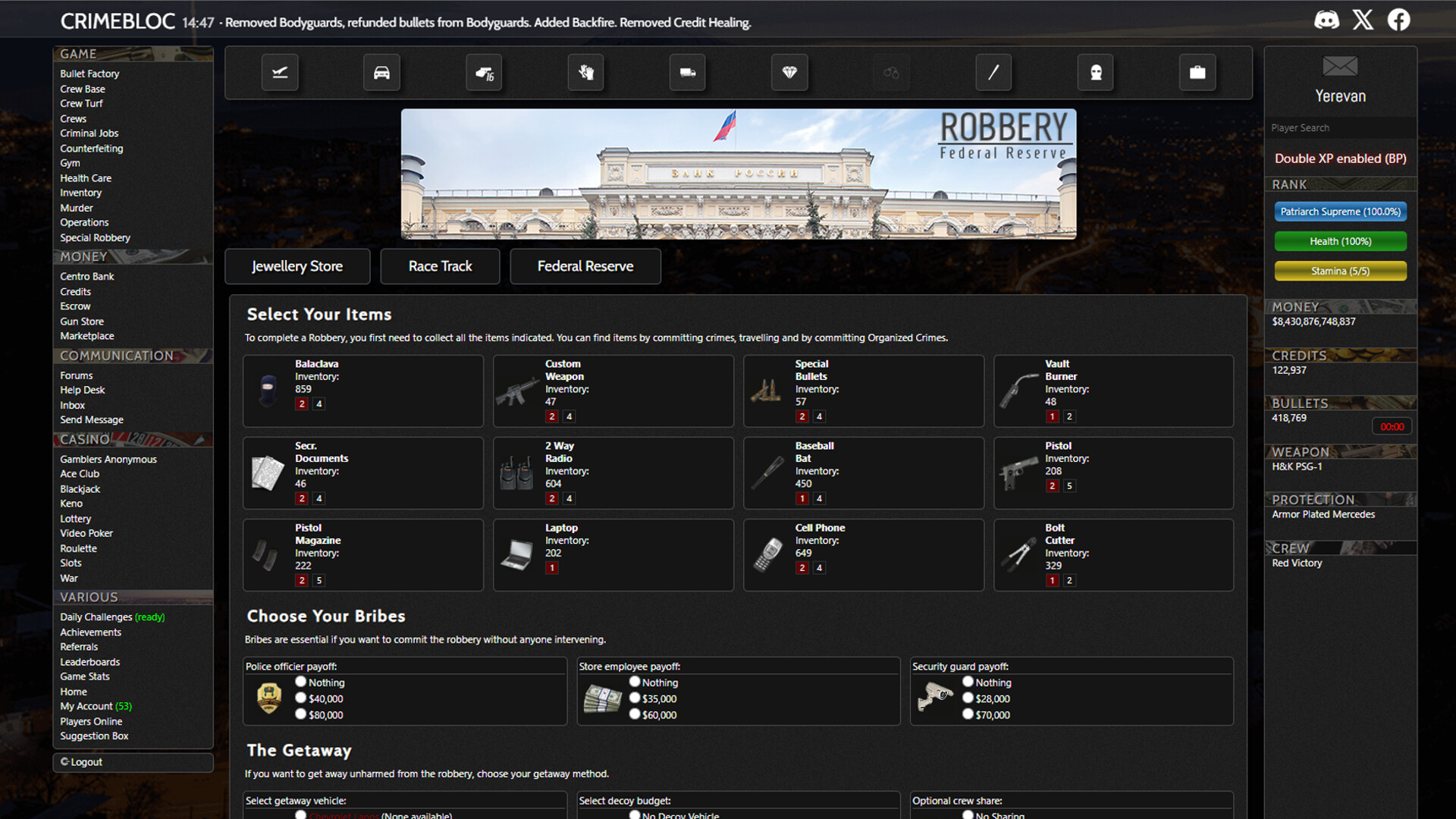
Task: Select $40,000 for the police officer payoff
Action: [300, 698]
